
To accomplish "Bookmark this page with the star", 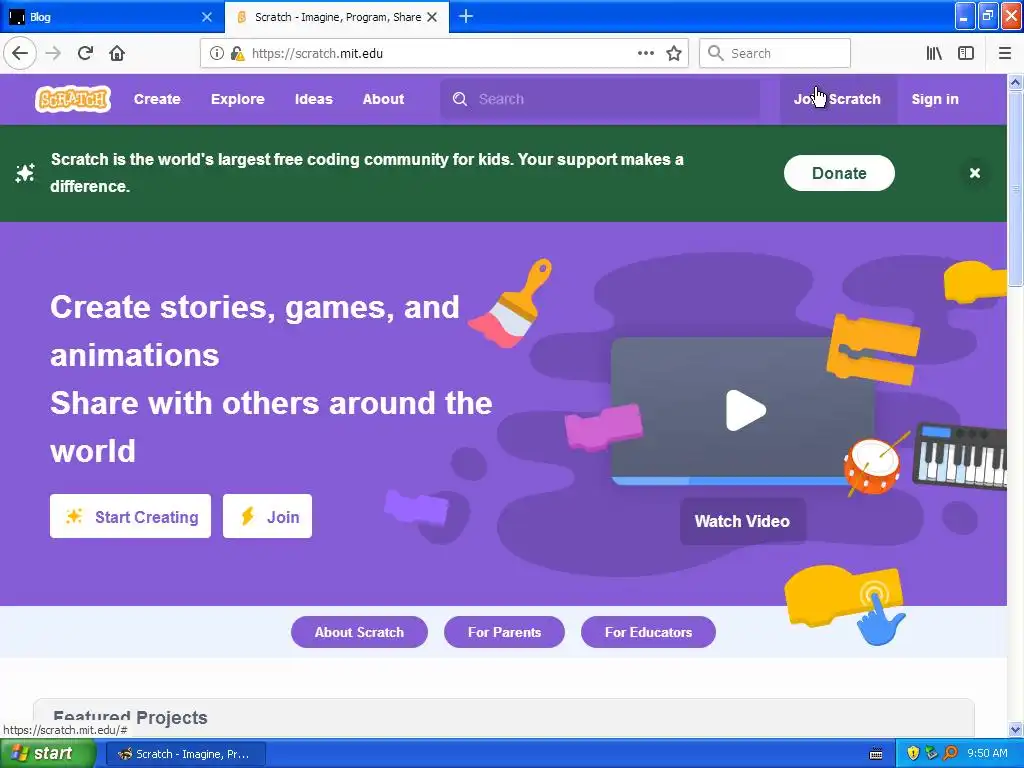I will coord(674,53).
